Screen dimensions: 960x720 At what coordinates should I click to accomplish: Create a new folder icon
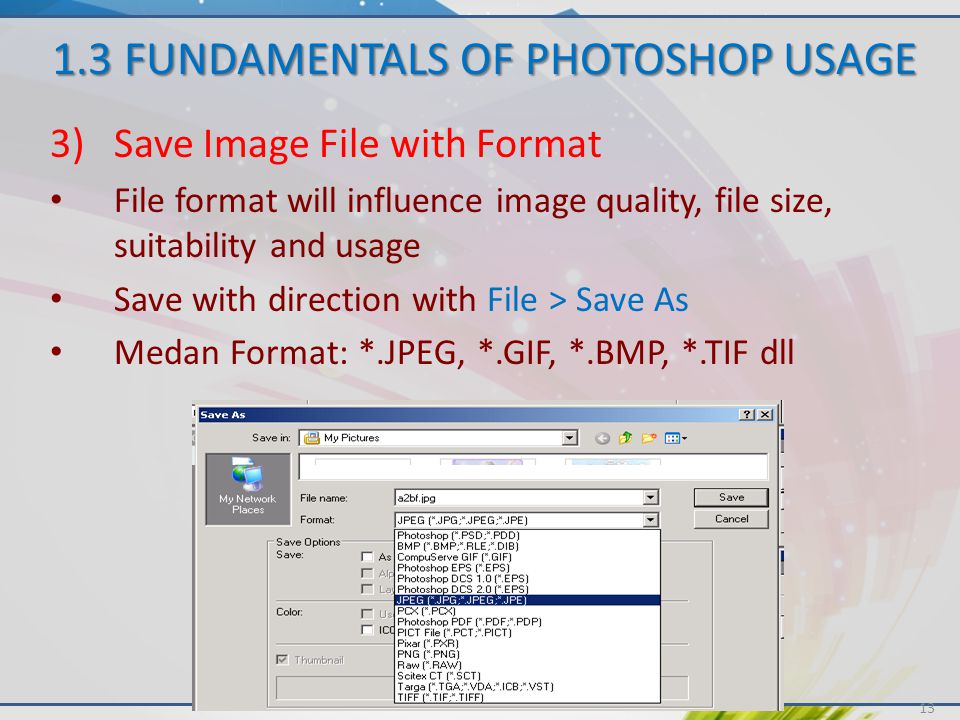pyautogui.click(x=648, y=438)
